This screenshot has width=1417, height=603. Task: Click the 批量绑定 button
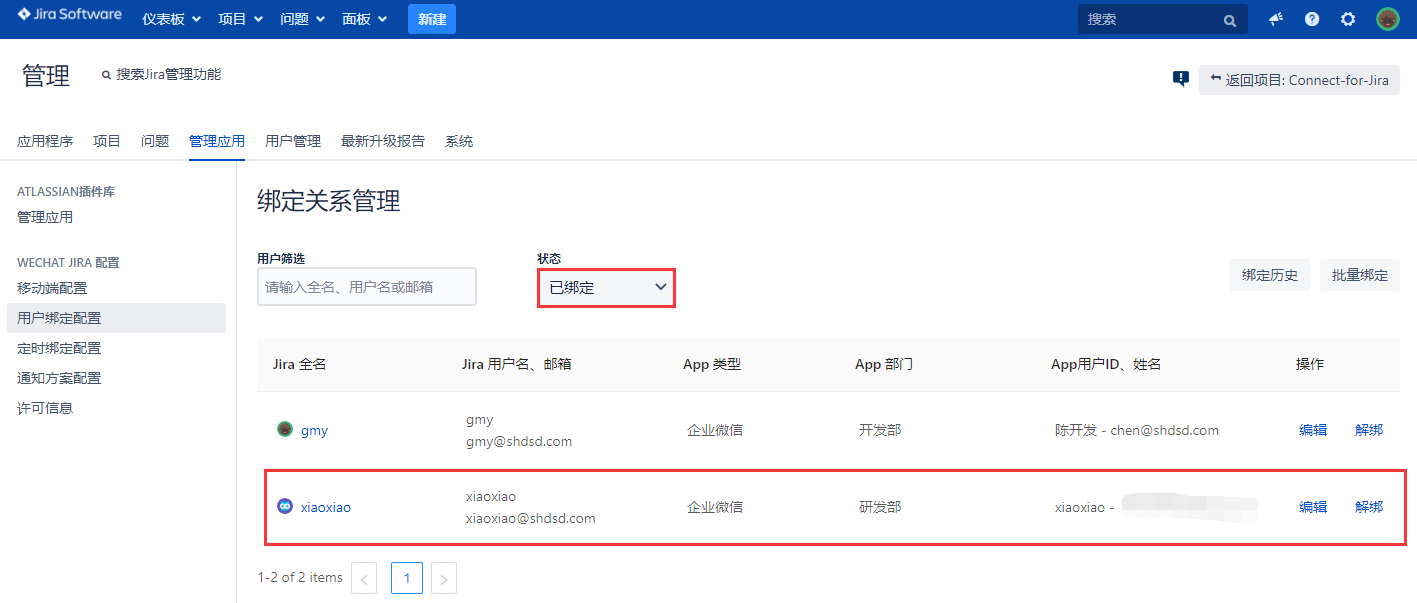point(1359,275)
